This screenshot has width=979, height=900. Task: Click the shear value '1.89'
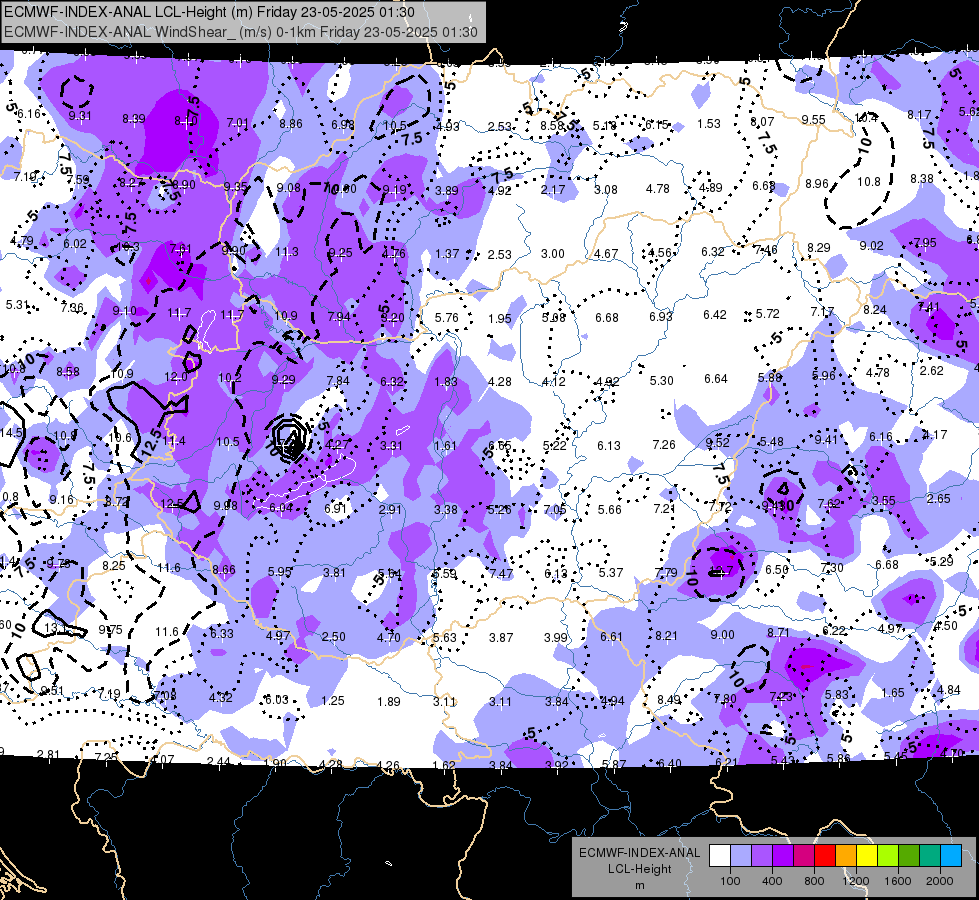click(x=388, y=701)
